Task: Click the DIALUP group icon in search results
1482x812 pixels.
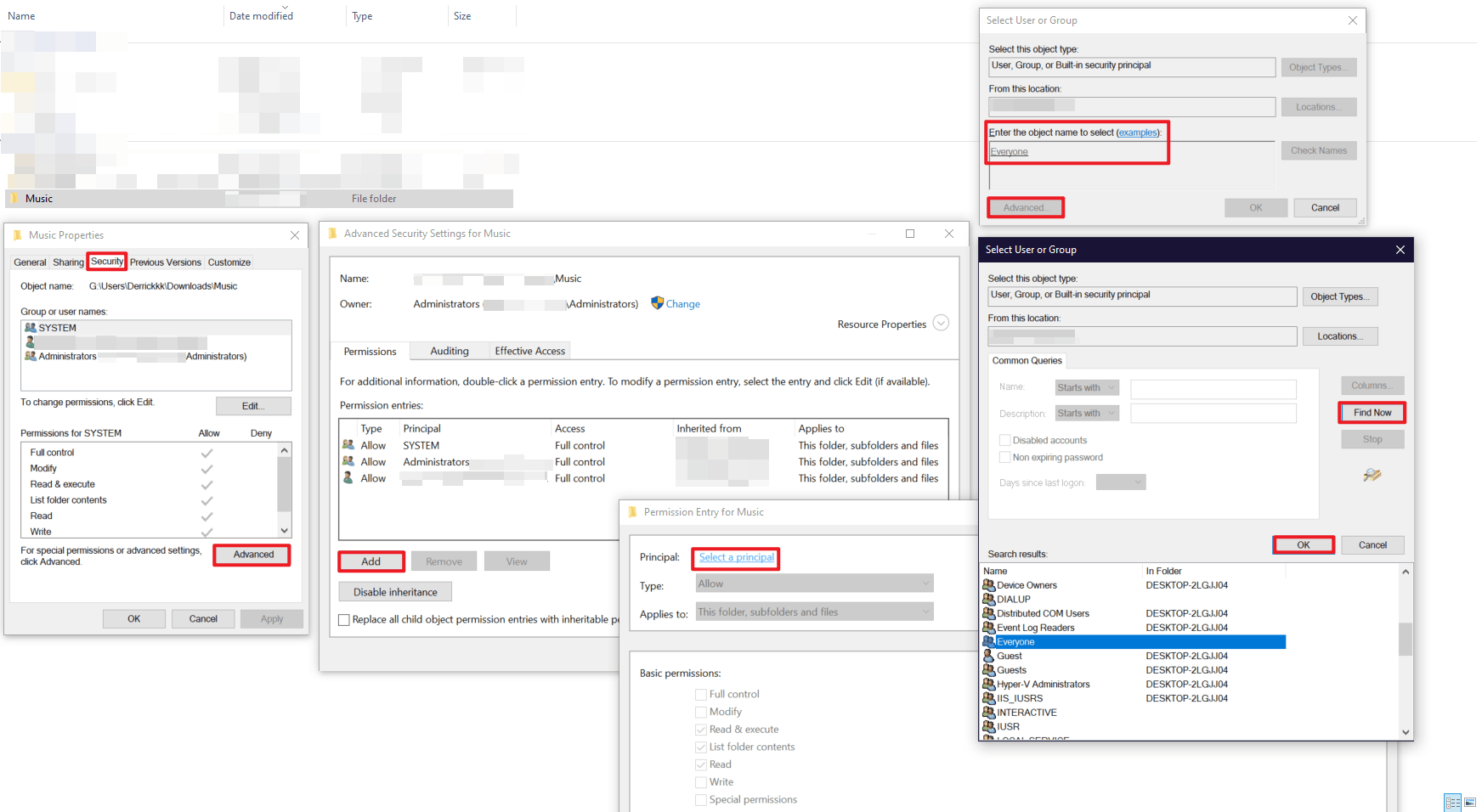Action: (x=989, y=599)
